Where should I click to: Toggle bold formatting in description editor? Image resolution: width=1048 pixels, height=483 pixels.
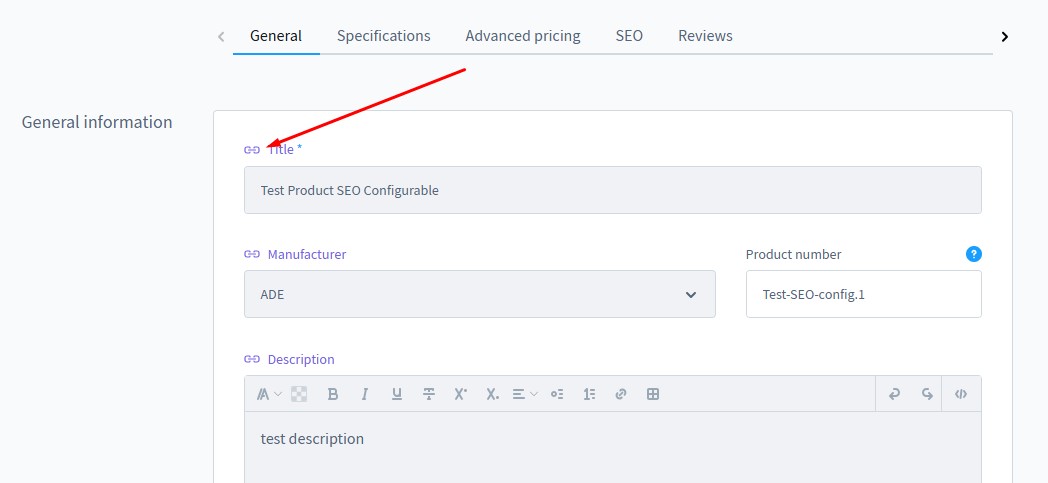[333, 394]
